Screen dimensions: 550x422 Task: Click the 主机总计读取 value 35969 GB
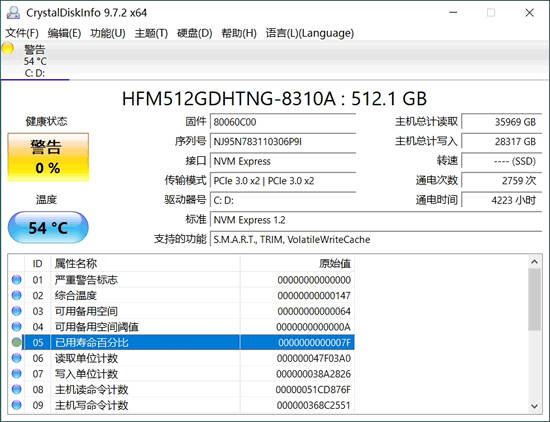pos(502,122)
